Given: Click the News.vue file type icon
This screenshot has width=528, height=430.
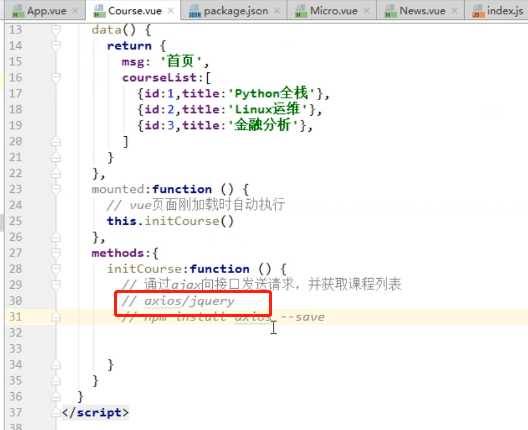Looking at the screenshot, I should (391, 11).
